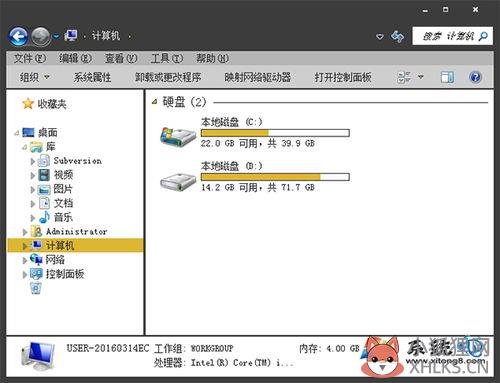This screenshot has width=500, height=383.
Task: Expand the 音乐 library arrow
Action: [x=32, y=218]
